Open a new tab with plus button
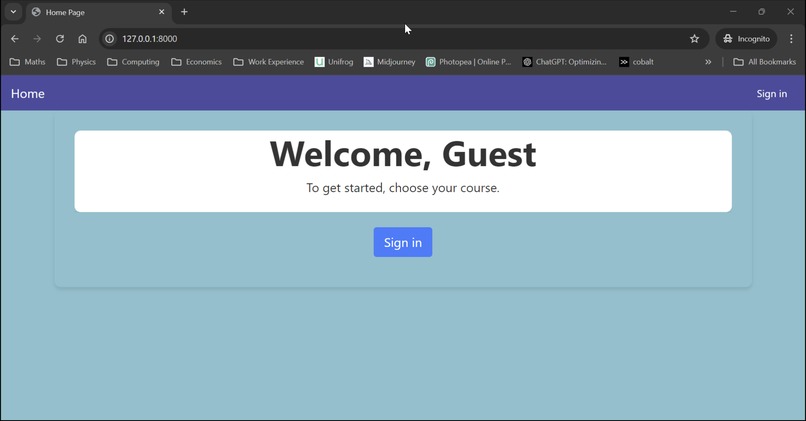The image size is (806, 421). 184,11
